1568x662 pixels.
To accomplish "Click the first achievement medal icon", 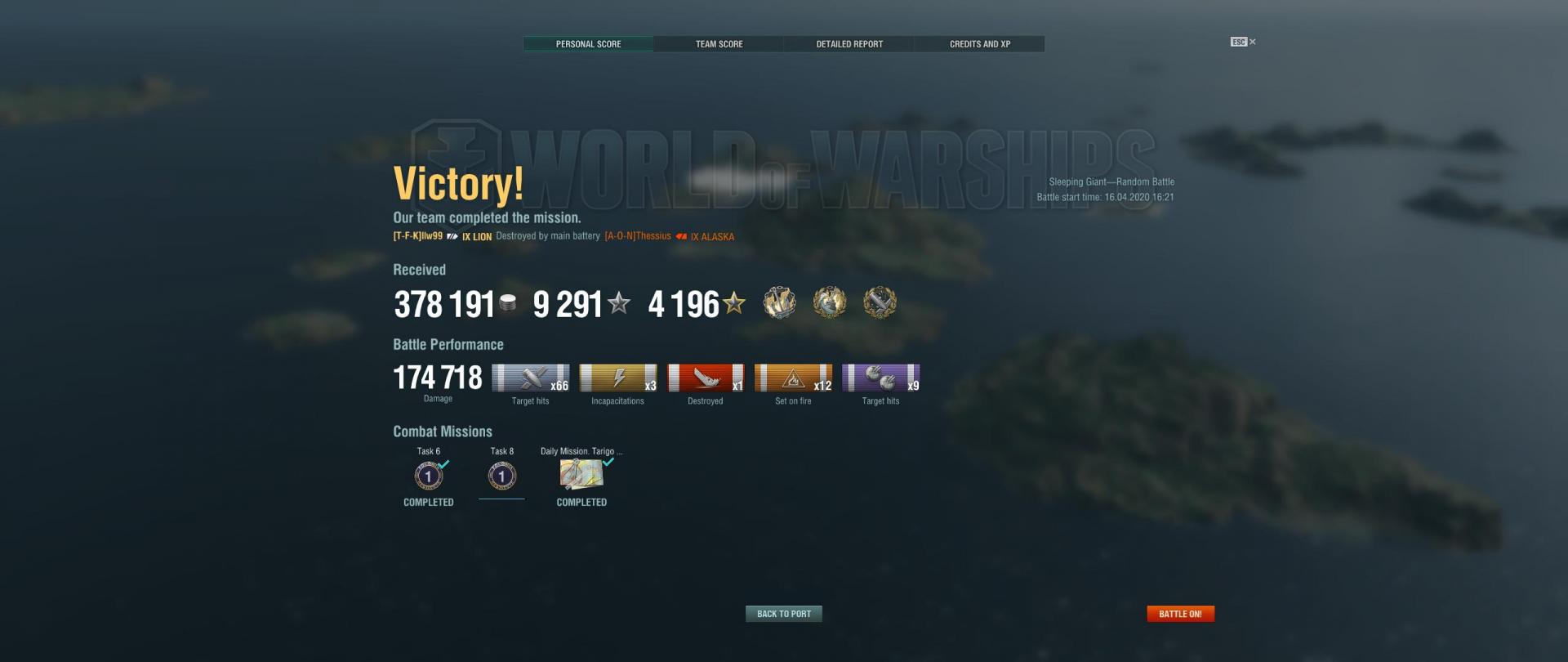I will pyautogui.click(x=779, y=302).
